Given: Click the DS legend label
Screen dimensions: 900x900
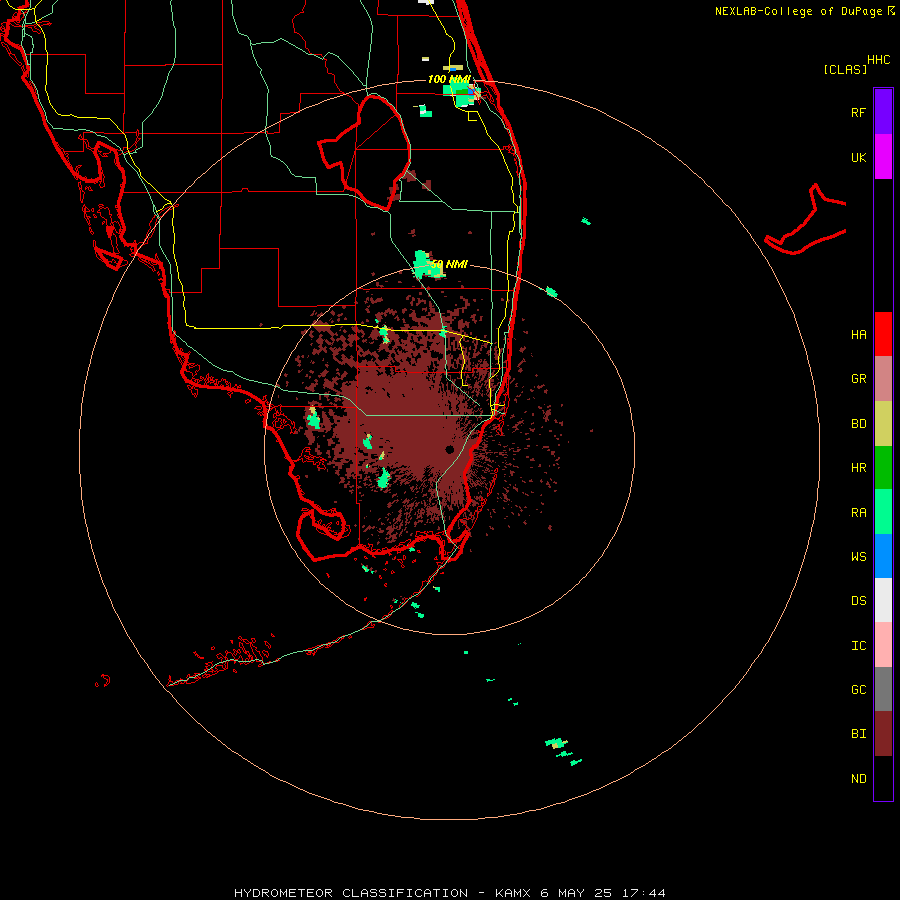Looking at the screenshot, I should [858, 601].
